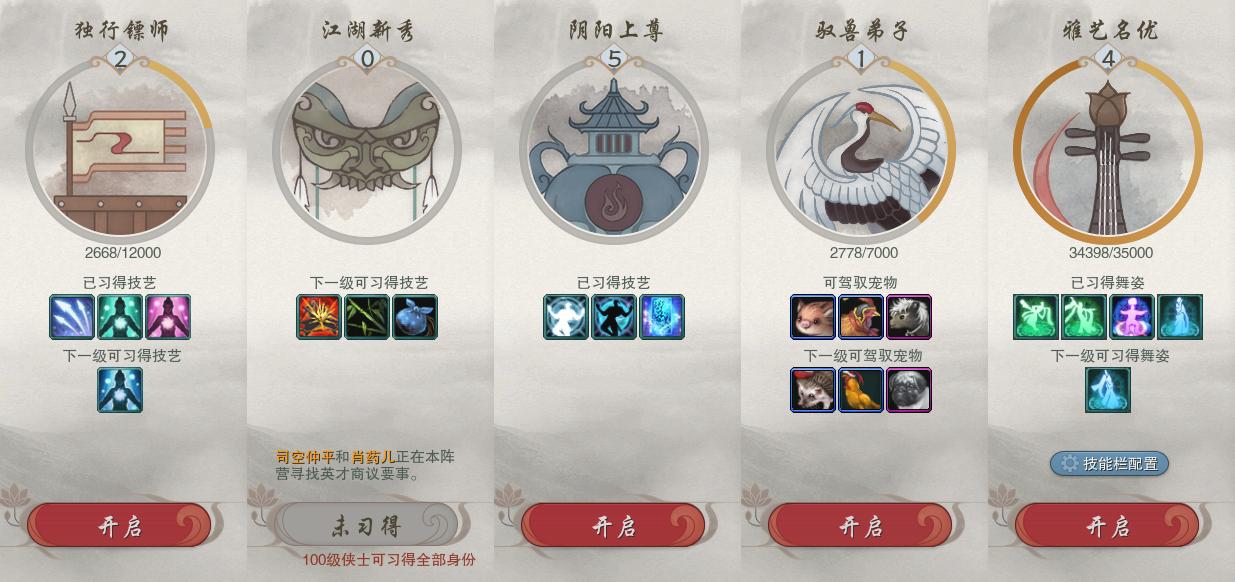Click the white slash skill icon under 独行镖师
The image size is (1235, 582).
72,317
